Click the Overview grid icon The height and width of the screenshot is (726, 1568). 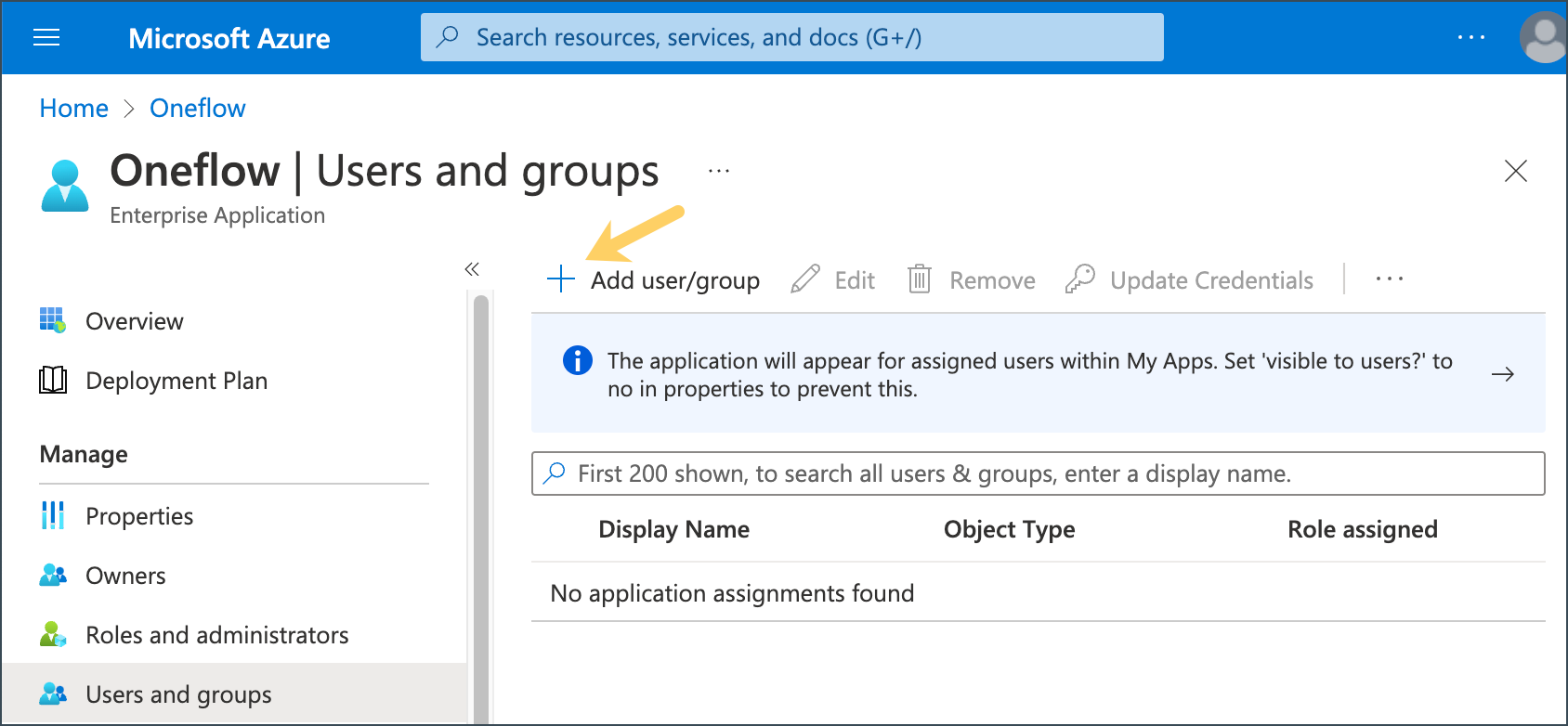(53, 320)
